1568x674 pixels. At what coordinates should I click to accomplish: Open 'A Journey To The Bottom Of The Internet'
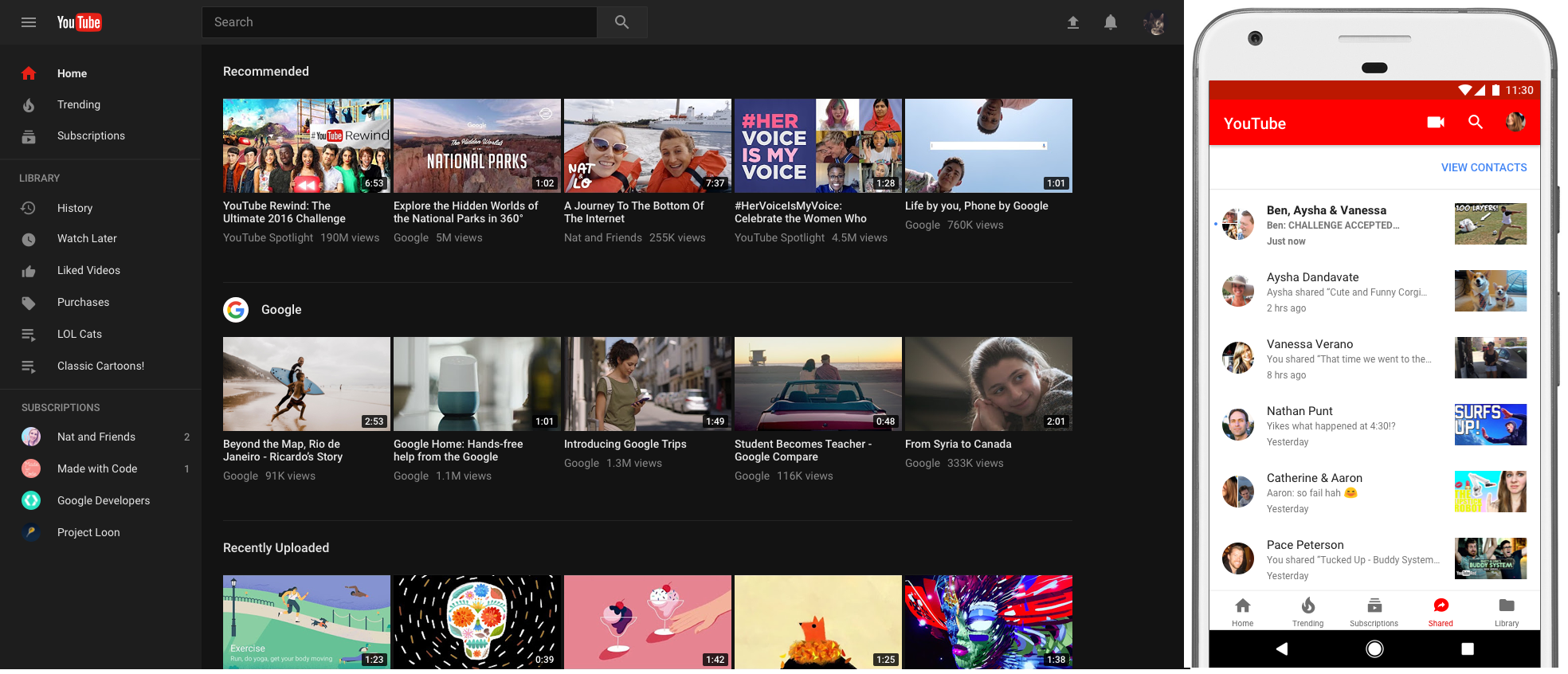point(634,212)
